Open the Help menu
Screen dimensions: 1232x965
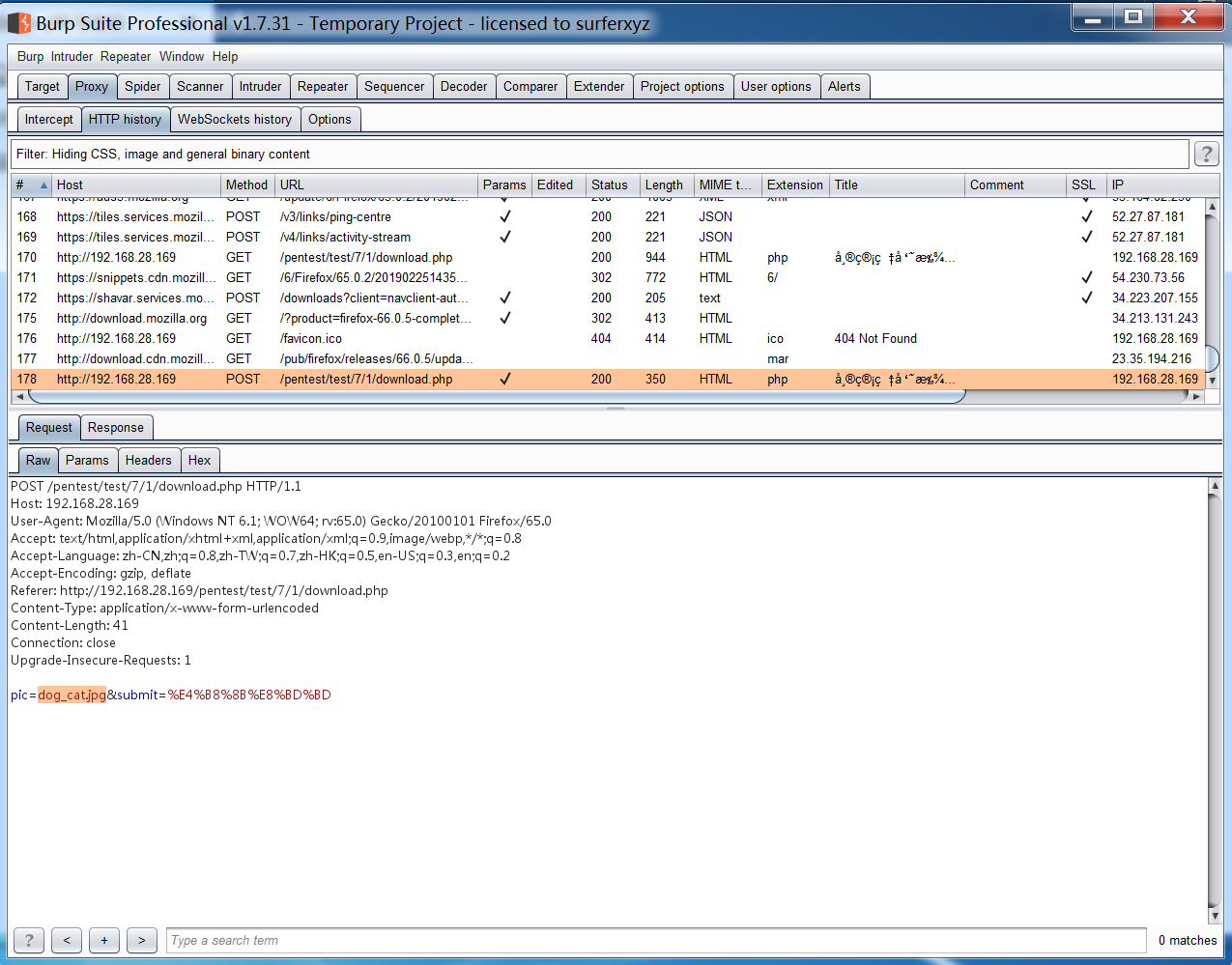(225, 56)
